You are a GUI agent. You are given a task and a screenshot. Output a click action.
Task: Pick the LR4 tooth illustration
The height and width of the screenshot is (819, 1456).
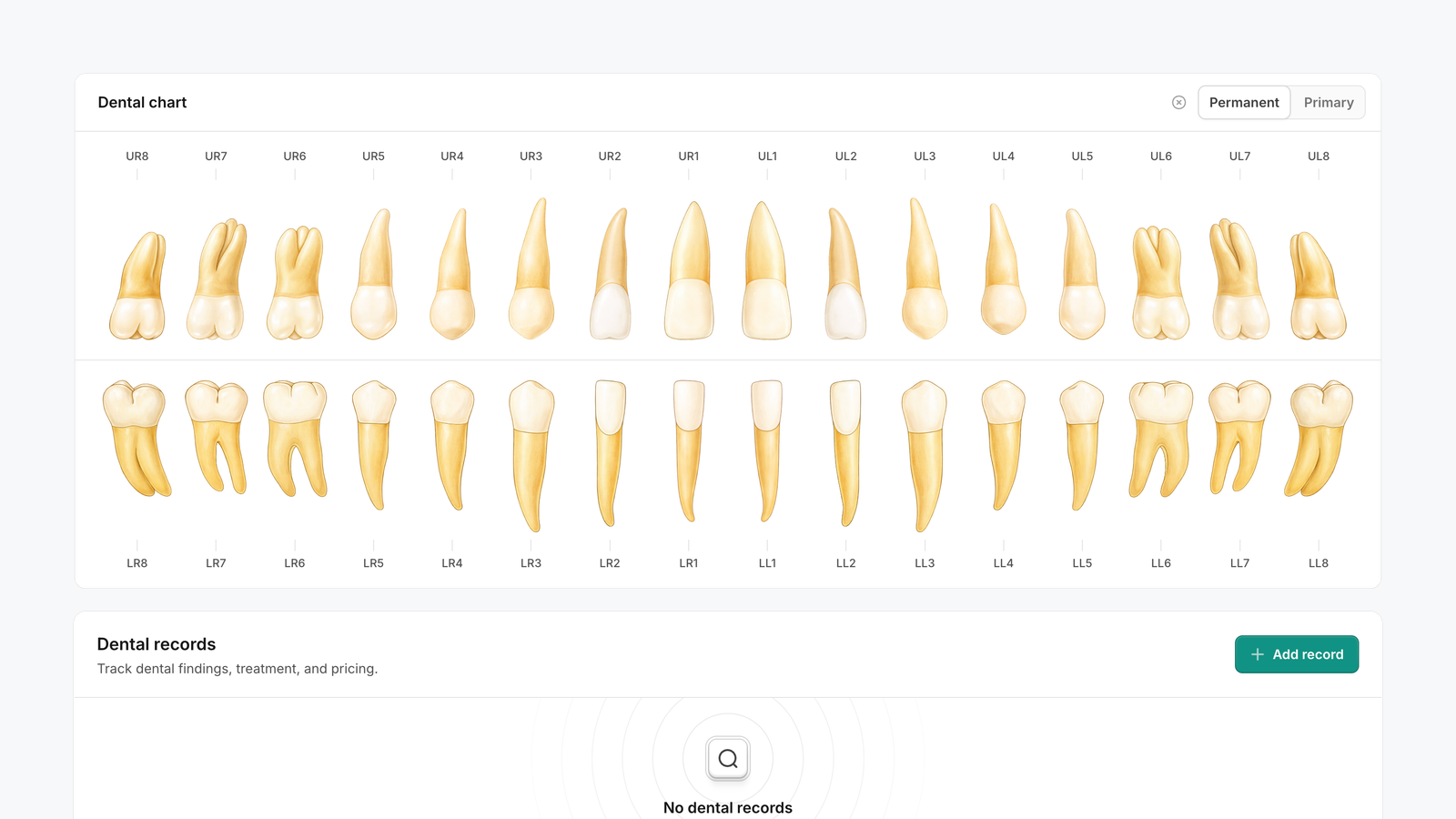point(452,445)
